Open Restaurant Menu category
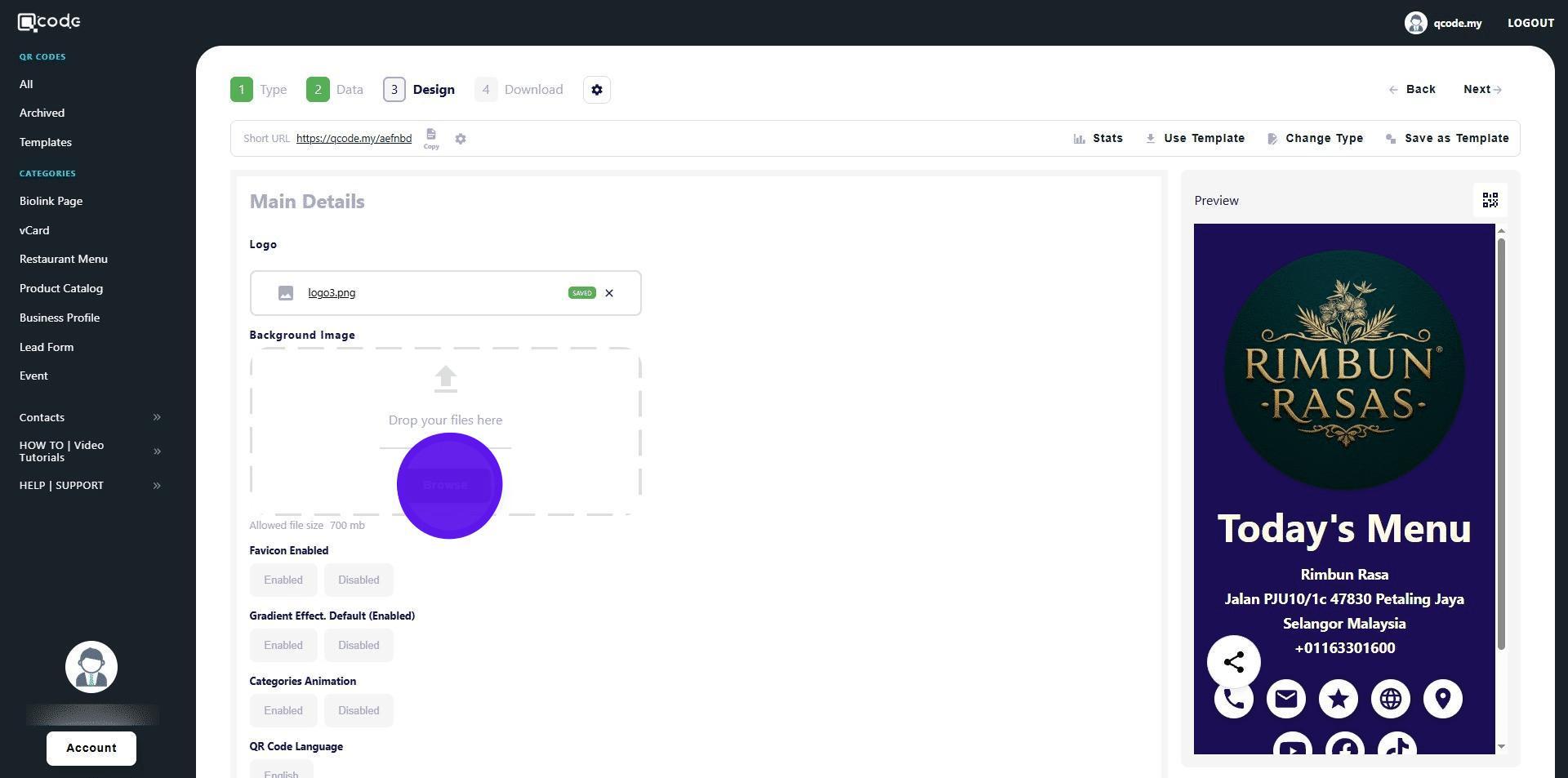 click(64, 259)
